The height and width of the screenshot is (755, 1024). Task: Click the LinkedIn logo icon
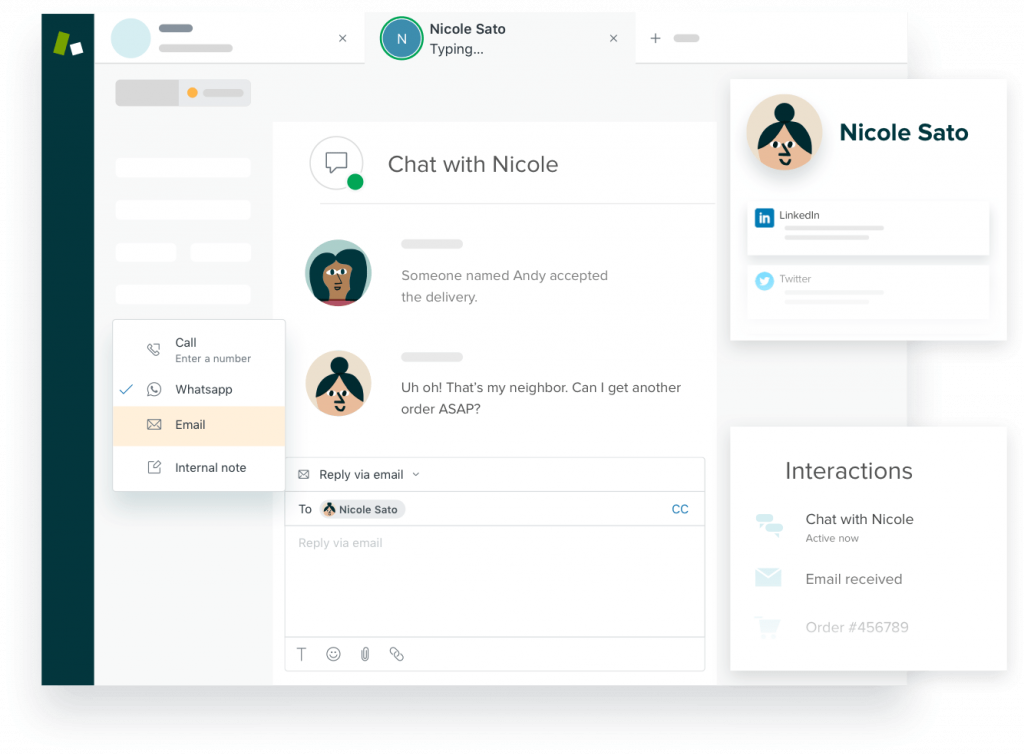tap(765, 217)
